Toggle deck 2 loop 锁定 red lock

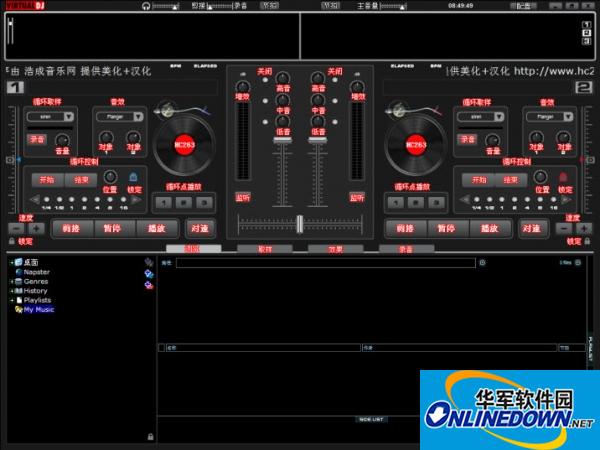[x=563, y=177]
